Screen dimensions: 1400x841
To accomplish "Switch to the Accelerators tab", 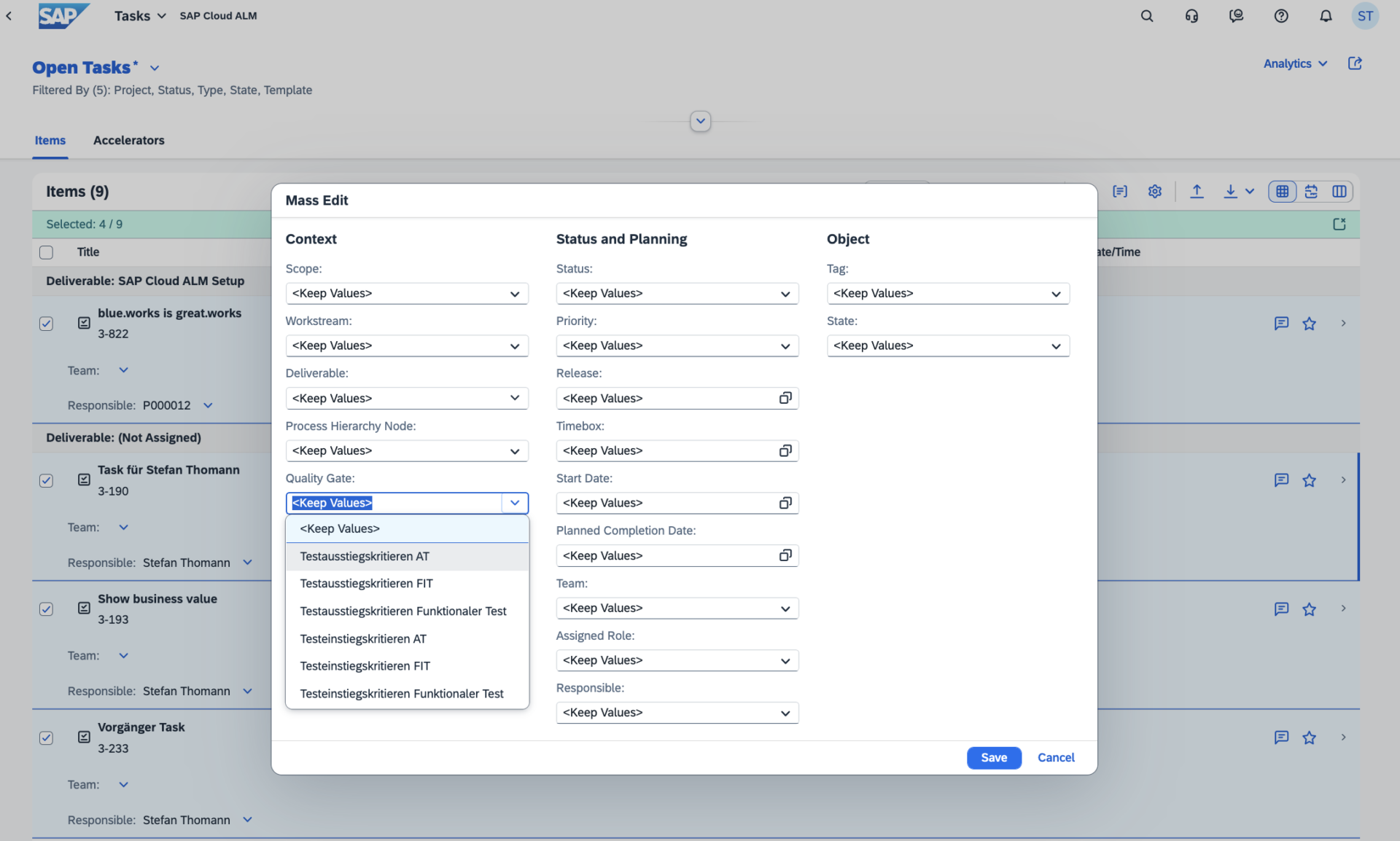I will click(x=128, y=141).
